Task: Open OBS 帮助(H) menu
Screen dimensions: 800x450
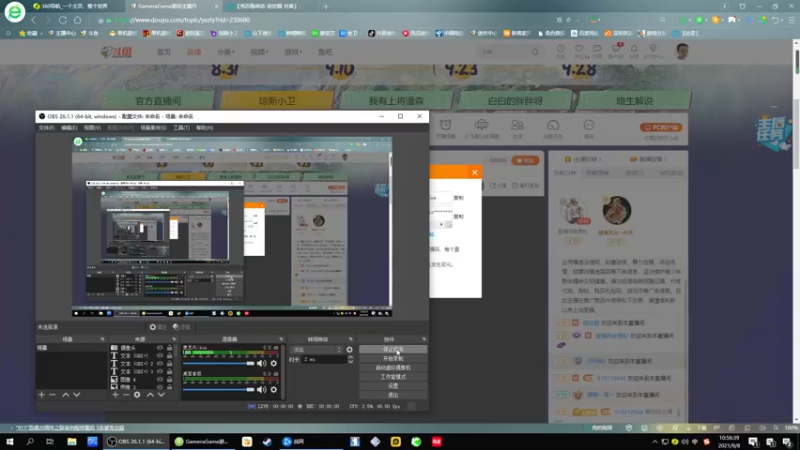Action: 205,128
